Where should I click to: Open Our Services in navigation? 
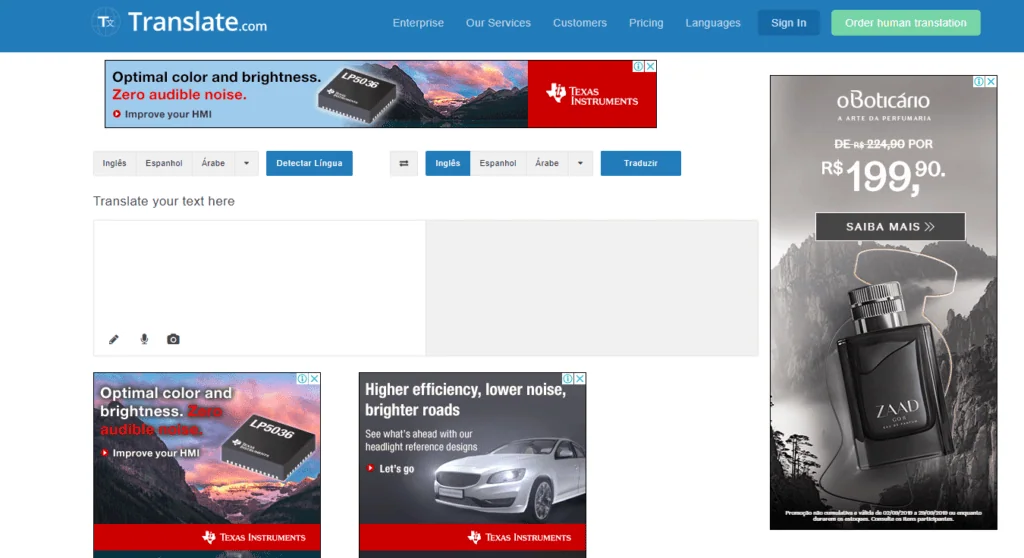pos(498,23)
